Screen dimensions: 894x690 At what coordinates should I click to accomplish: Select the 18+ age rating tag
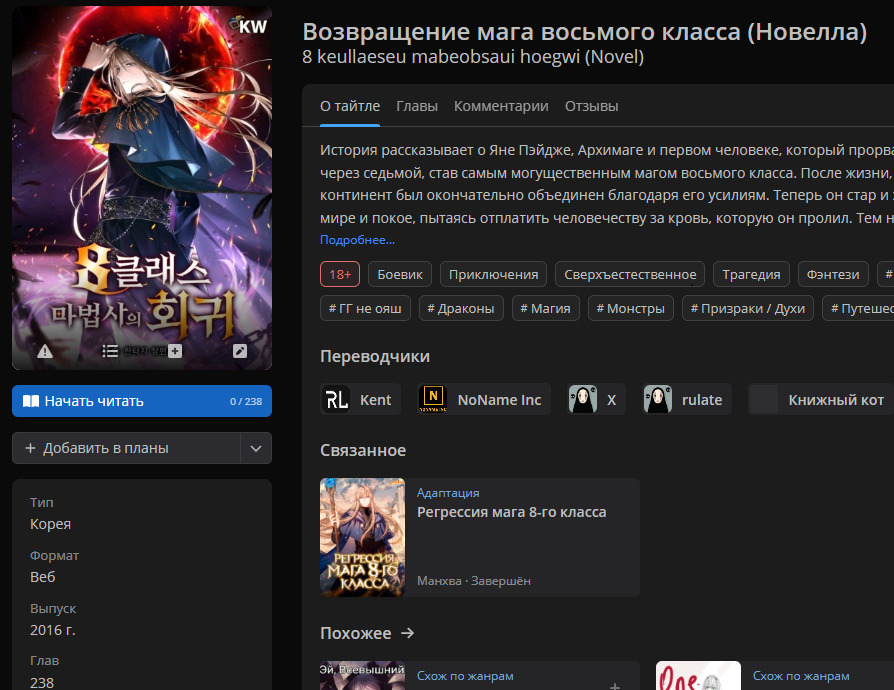pos(340,274)
